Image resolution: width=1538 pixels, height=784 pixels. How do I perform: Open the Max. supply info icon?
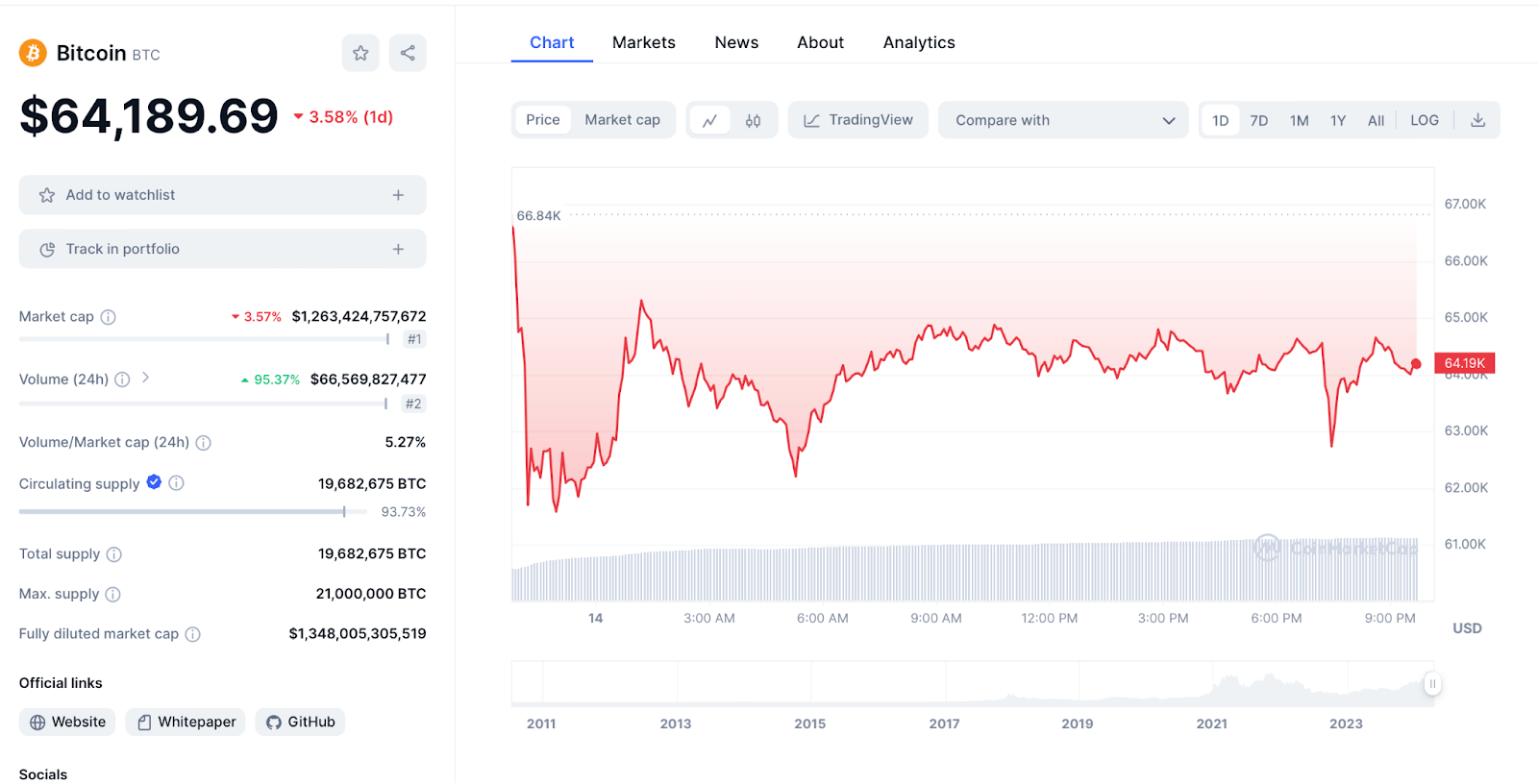[x=112, y=595]
